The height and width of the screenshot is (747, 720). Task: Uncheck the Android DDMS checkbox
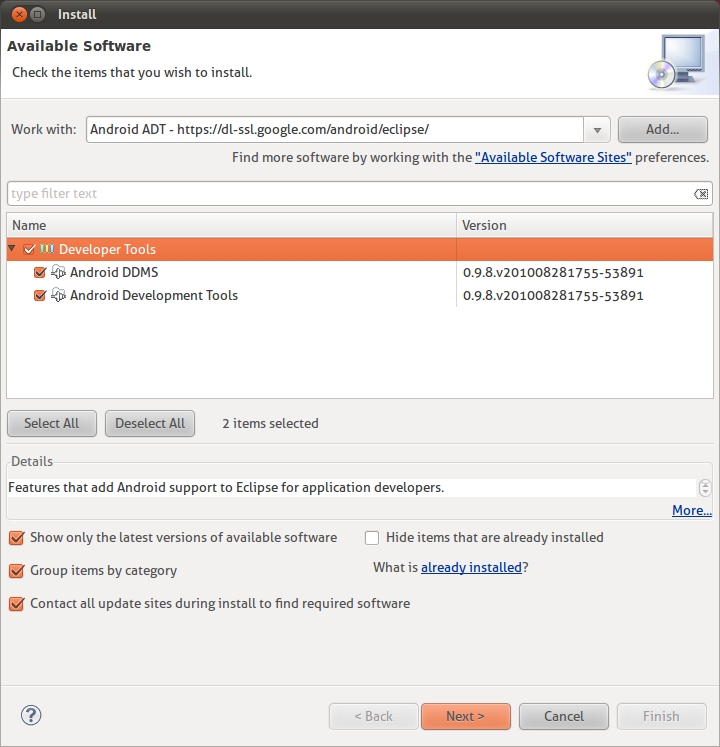tap(40, 273)
